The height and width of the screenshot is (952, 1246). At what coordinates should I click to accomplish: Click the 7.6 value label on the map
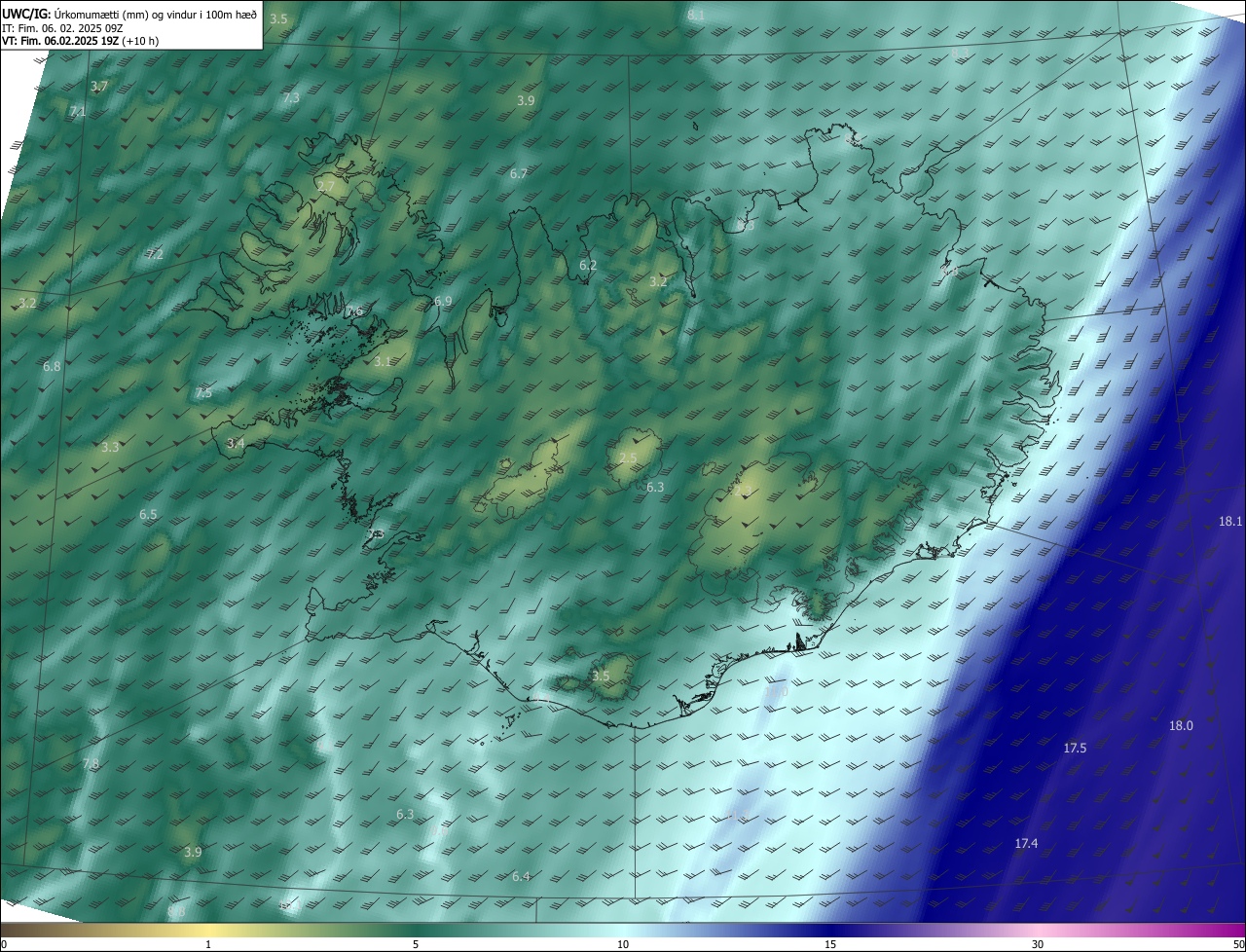pyautogui.click(x=353, y=311)
